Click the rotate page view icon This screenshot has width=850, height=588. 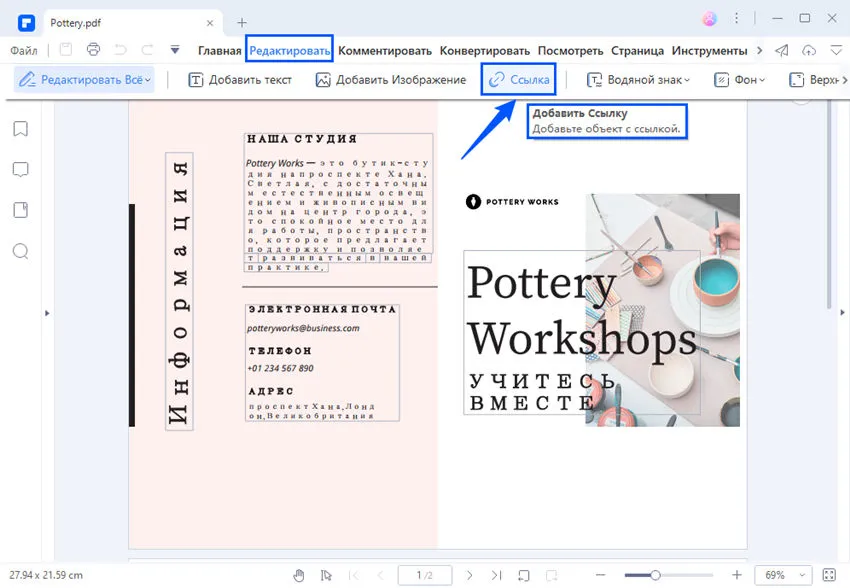(524, 575)
